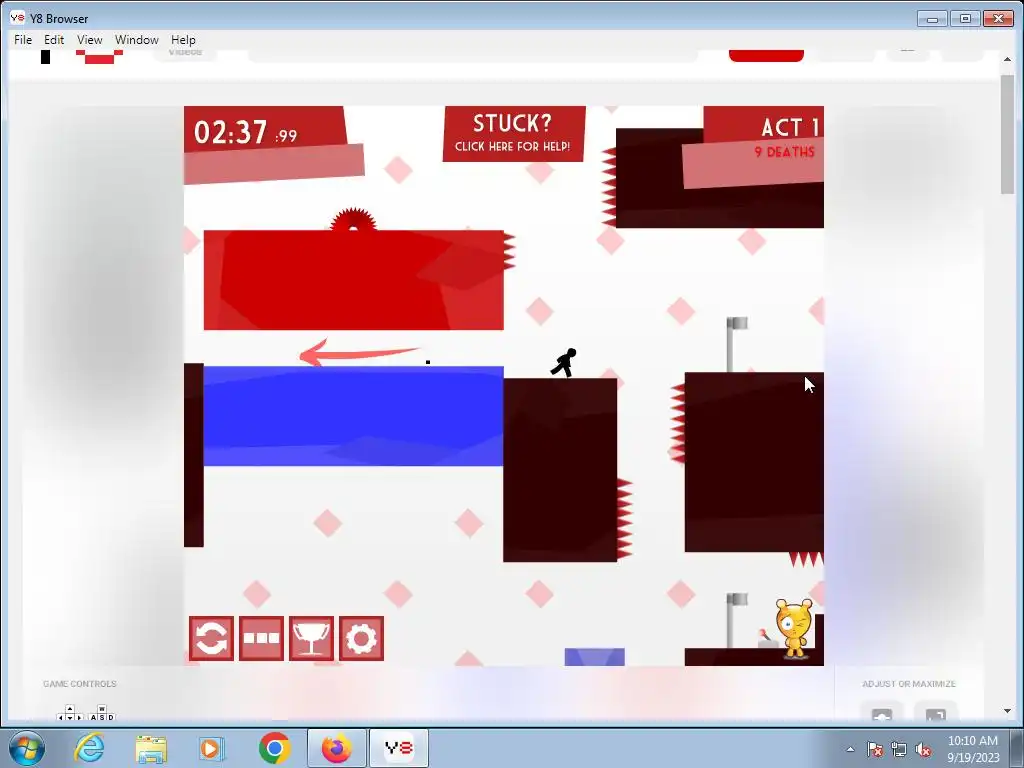
Task: Click the page scrollbar down arrow
Action: tap(1007, 711)
